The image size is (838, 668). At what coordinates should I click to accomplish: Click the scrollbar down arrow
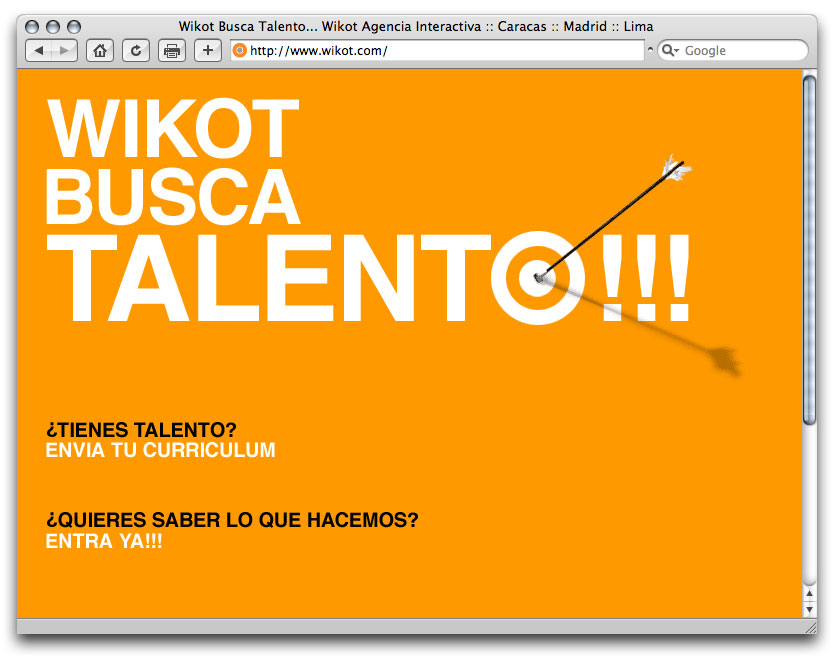(x=810, y=610)
